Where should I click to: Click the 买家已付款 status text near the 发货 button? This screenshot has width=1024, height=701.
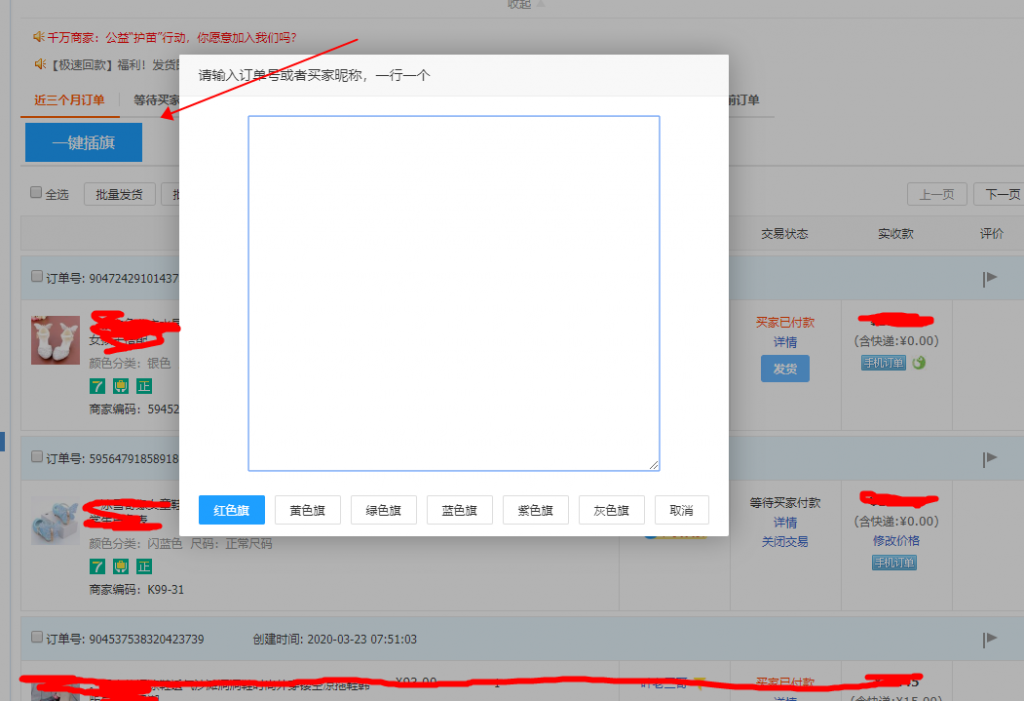(785, 323)
